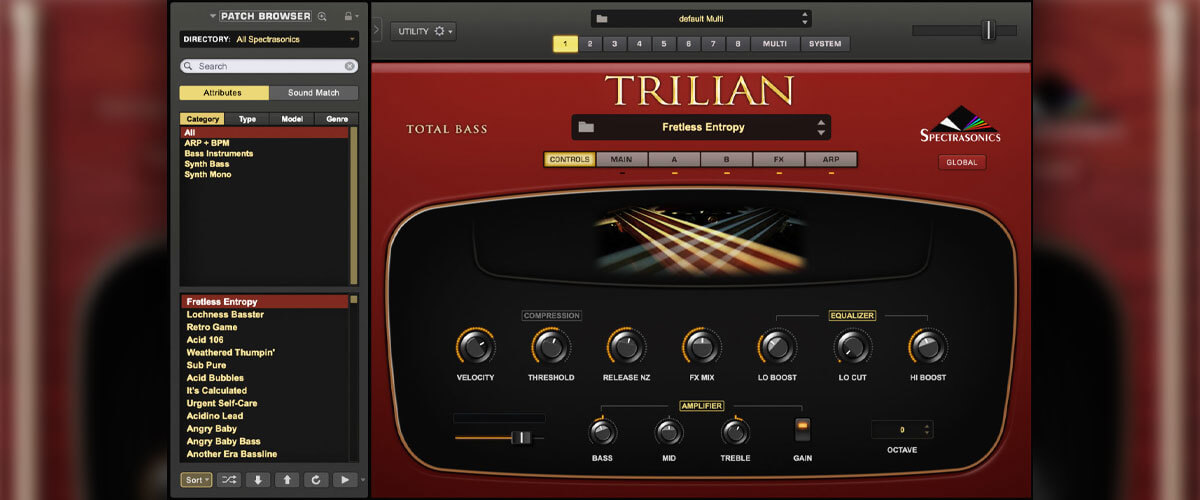Screen dimensions: 1200x500
Task: Select part 8 button
Action: (x=737, y=44)
